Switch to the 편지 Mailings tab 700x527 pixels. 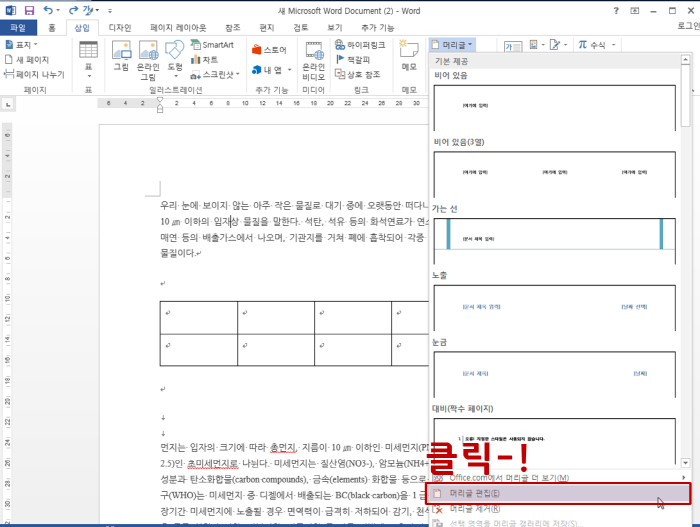267,28
